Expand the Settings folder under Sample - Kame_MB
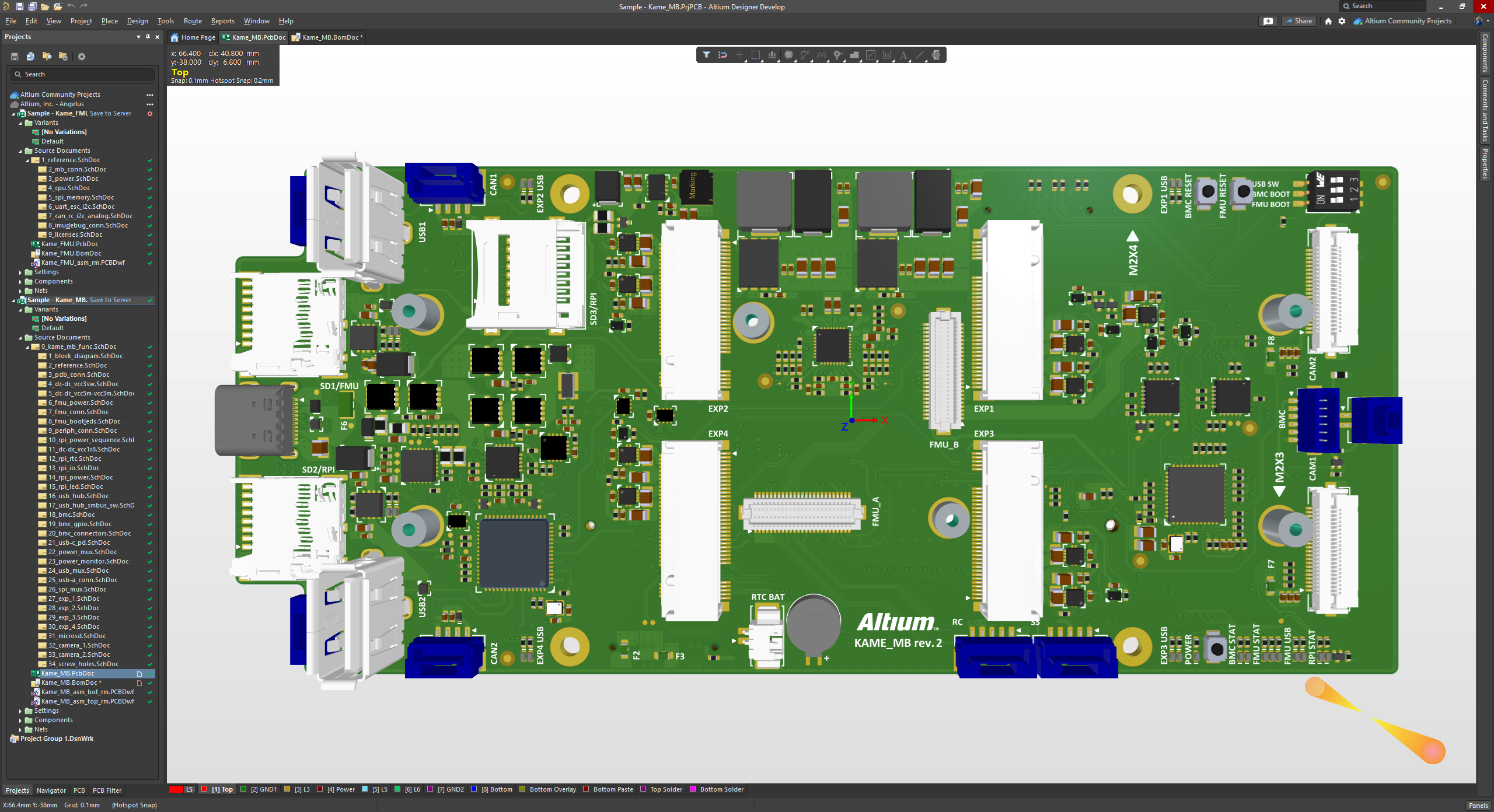 20,710
